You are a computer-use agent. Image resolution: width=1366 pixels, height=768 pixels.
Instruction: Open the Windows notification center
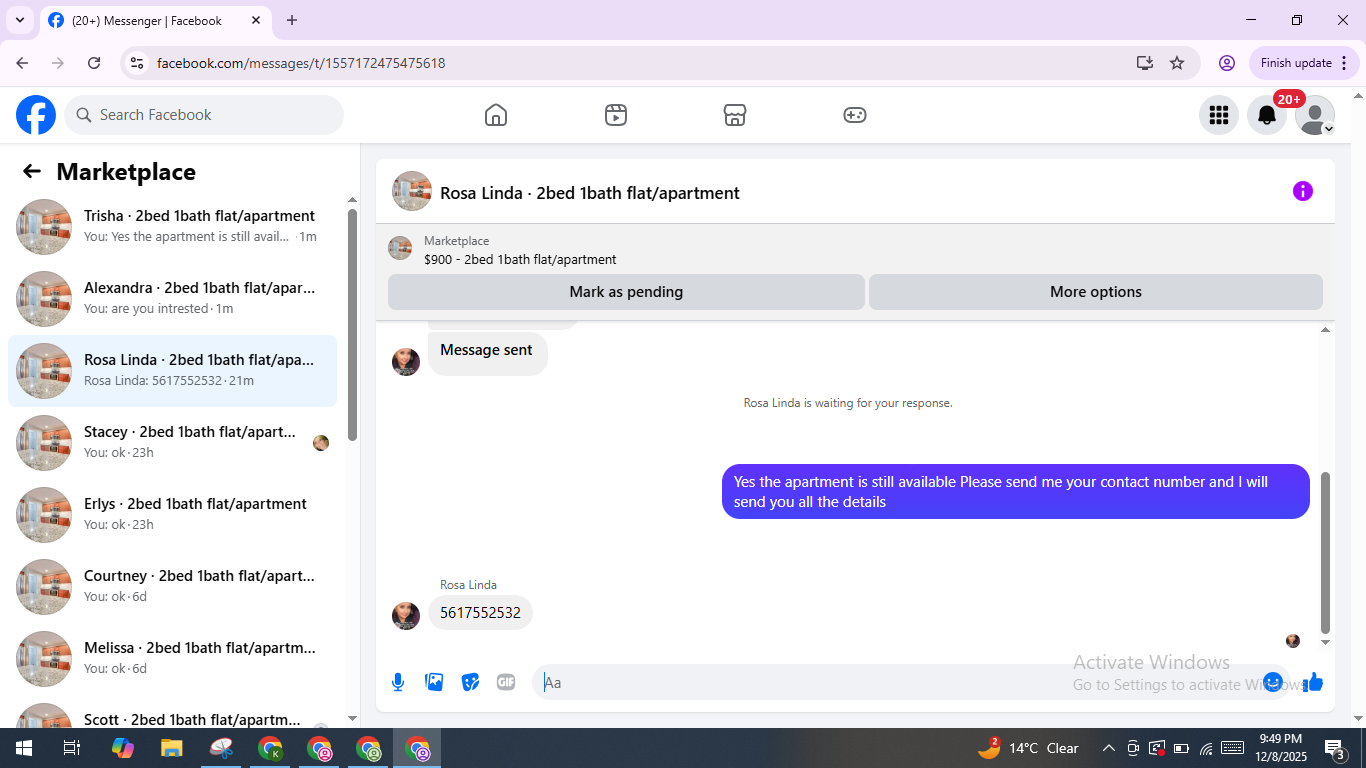tap(1334, 748)
